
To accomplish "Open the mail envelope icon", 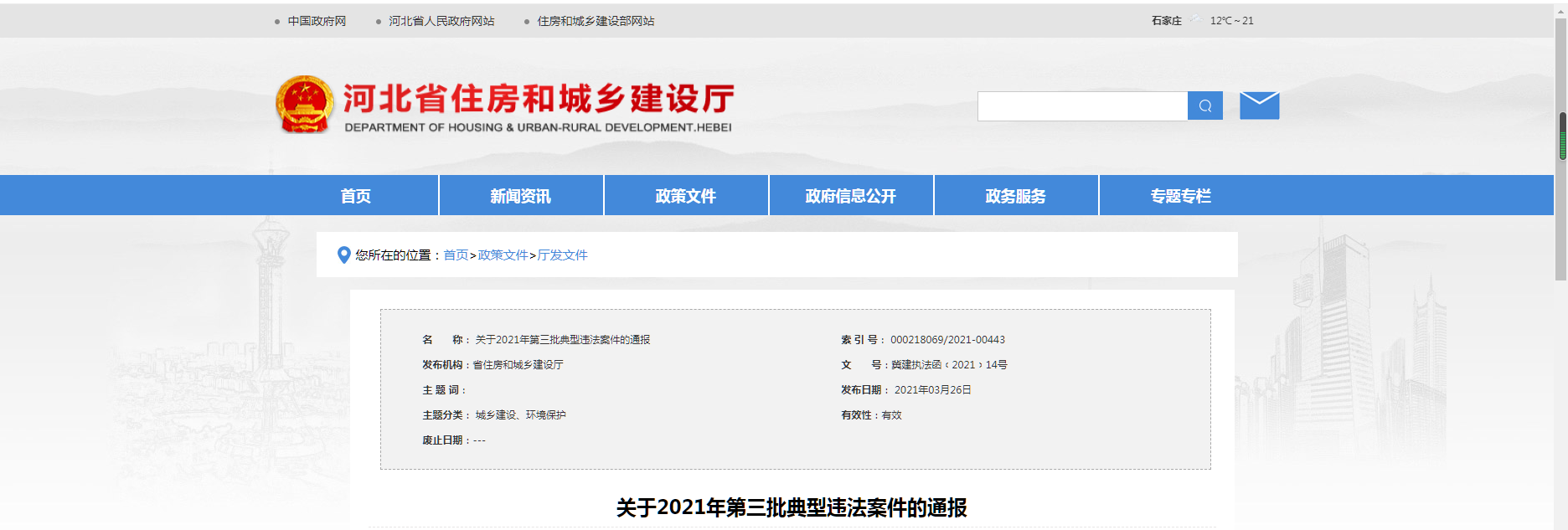I will [1259, 105].
